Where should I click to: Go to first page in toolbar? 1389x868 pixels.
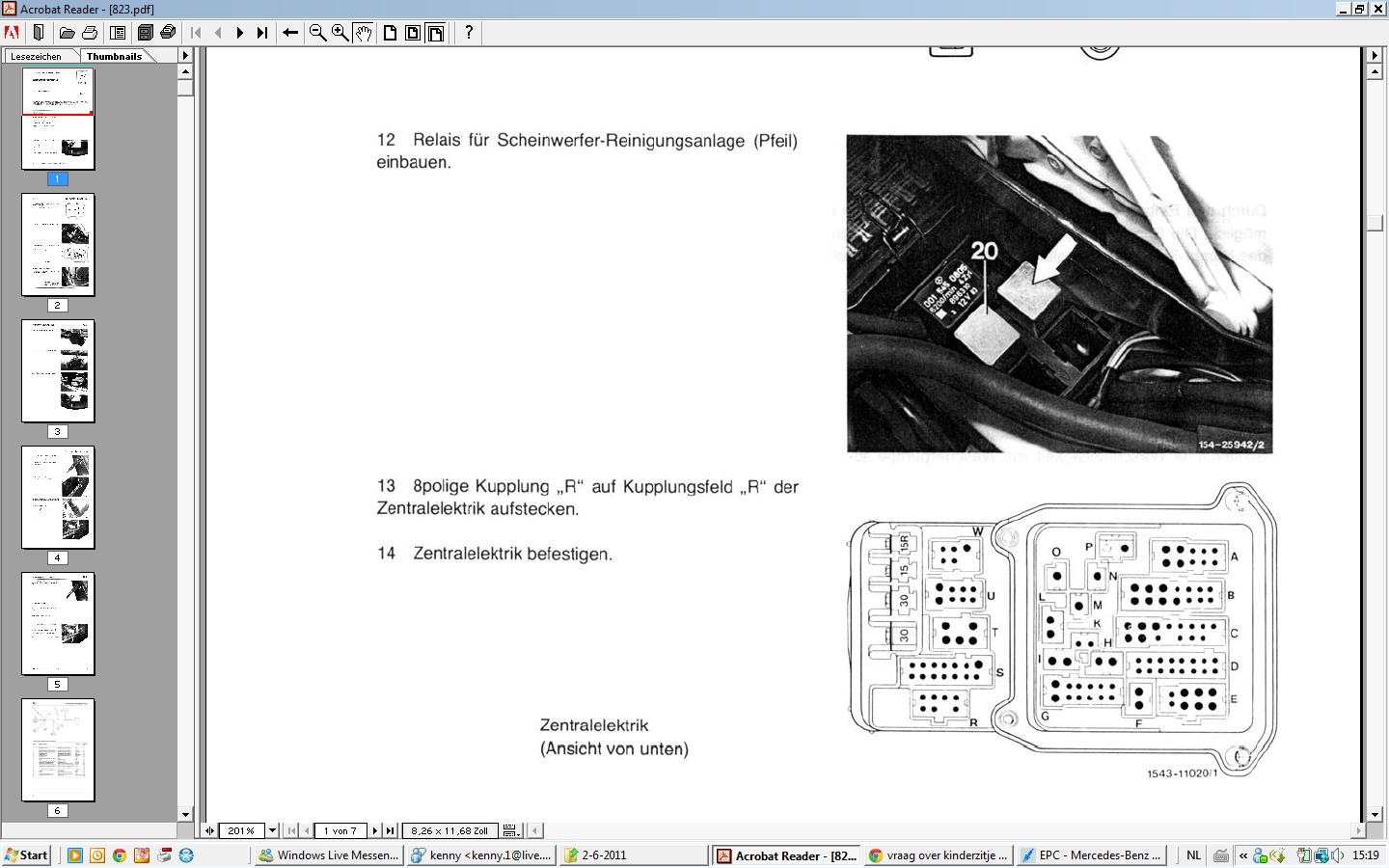pos(196,32)
